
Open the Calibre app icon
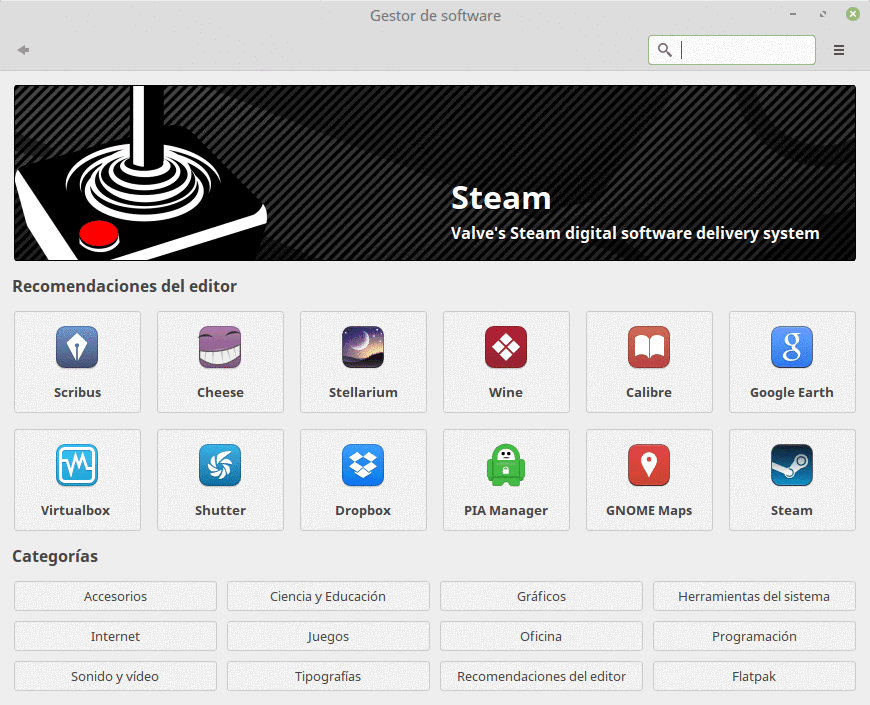pos(649,348)
